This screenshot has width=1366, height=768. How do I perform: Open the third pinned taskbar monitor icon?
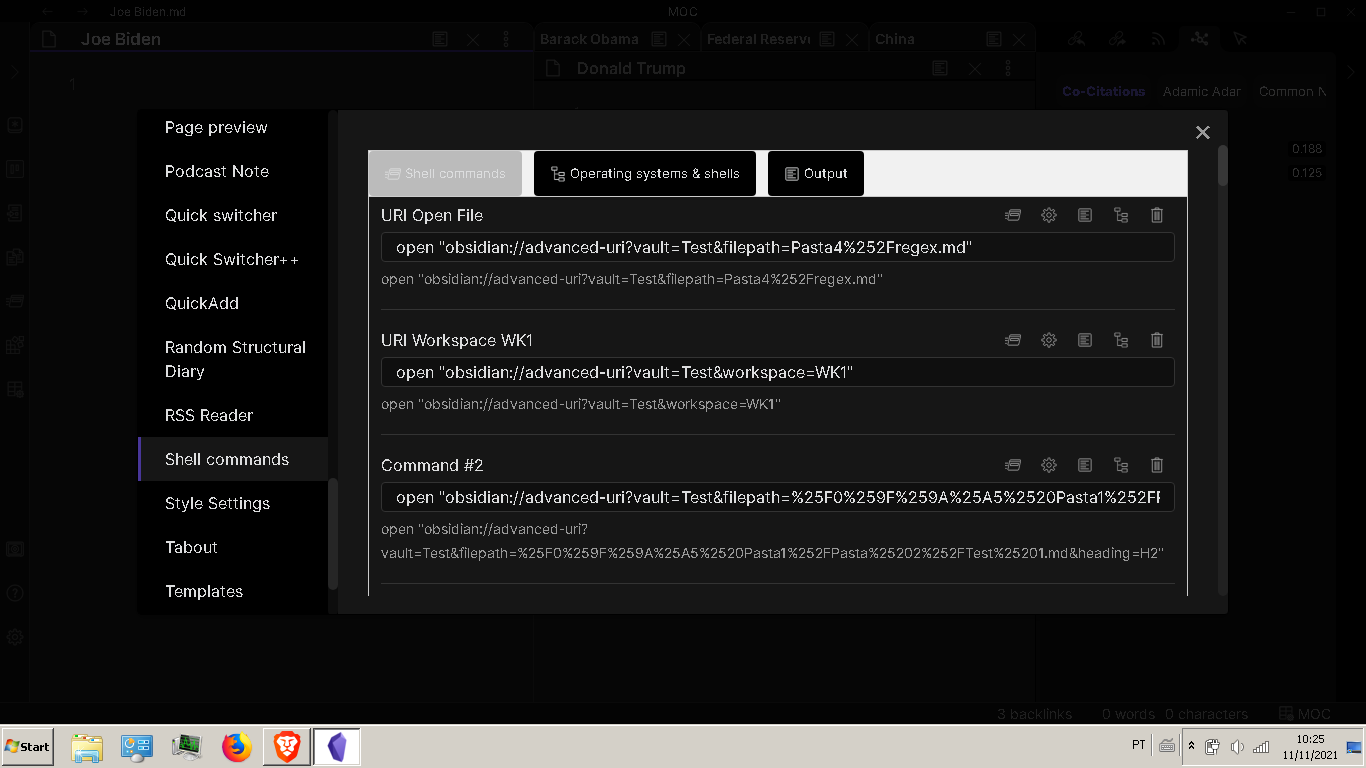(187, 747)
